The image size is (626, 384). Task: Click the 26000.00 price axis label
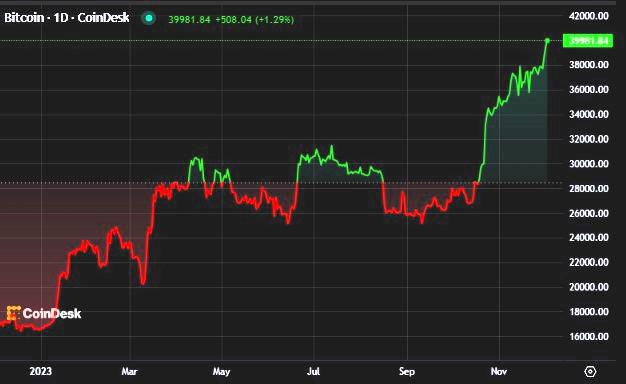tap(589, 213)
